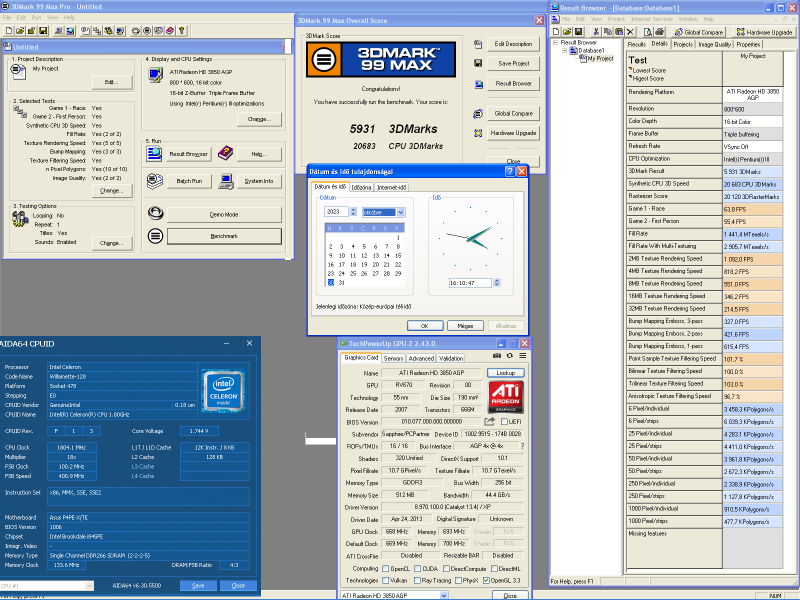Toggle the DirectCompute checkbox in GPU-Z
This screenshot has height=600, width=800.
point(446,569)
